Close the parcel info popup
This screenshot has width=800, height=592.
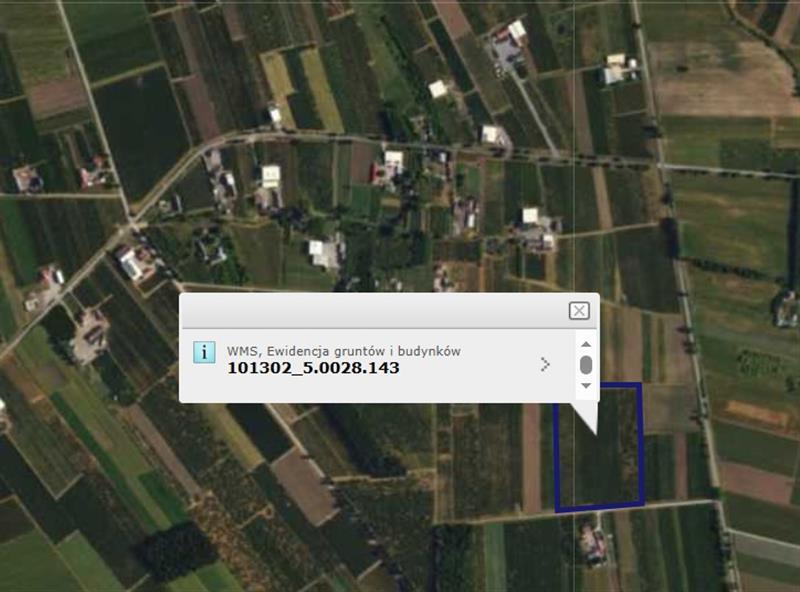pyautogui.click(x=579, y=311)
